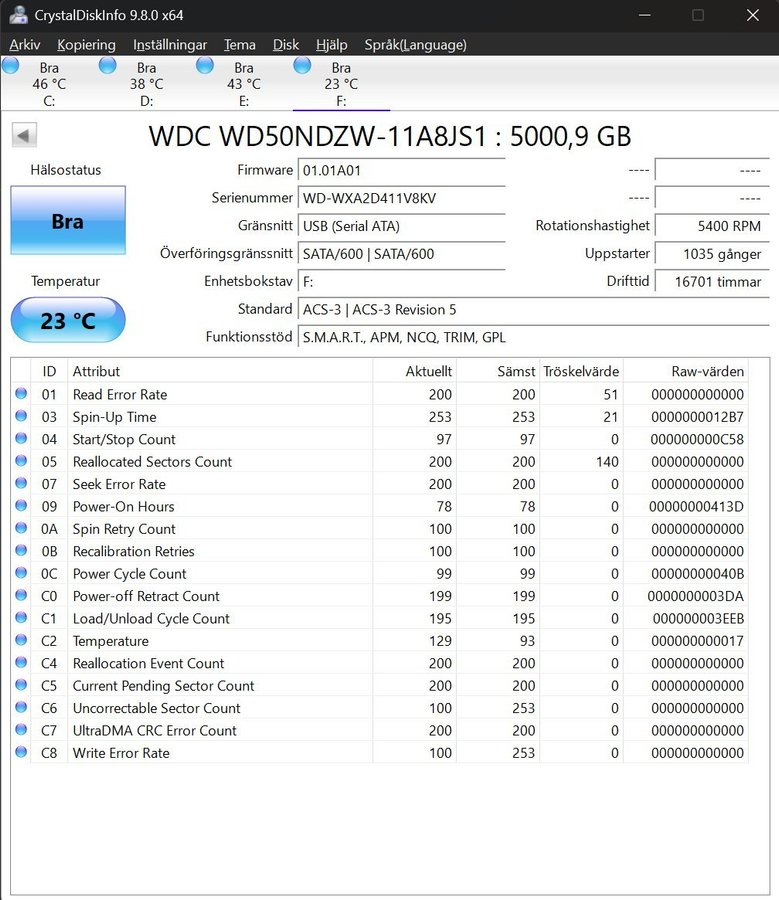Click status orb for Spin-Up Time
This screenshot has width=779, height=900.
(21, 416)
